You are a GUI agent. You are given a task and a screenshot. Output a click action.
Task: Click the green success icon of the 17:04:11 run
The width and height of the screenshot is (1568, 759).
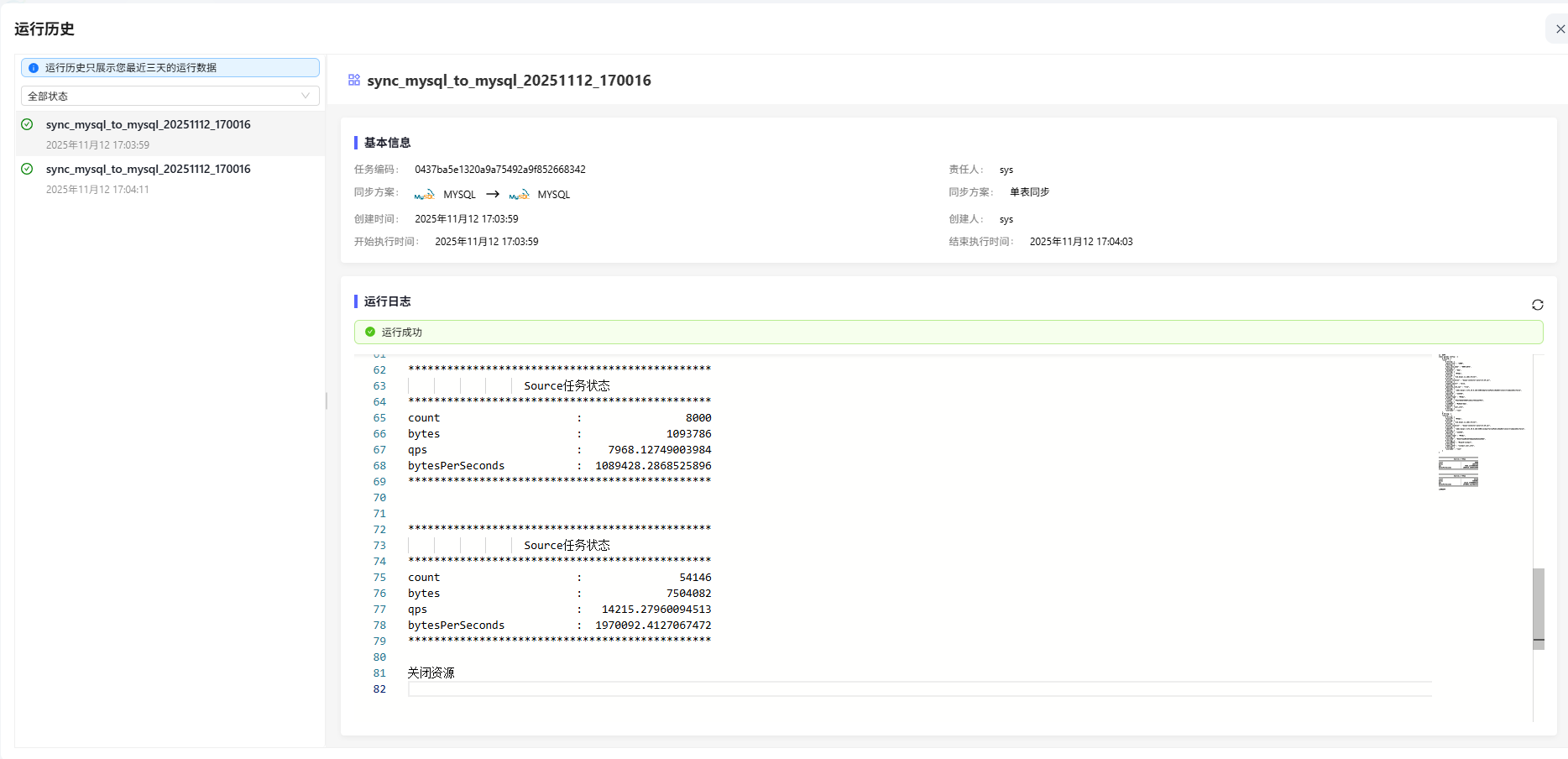click(27, 169)
